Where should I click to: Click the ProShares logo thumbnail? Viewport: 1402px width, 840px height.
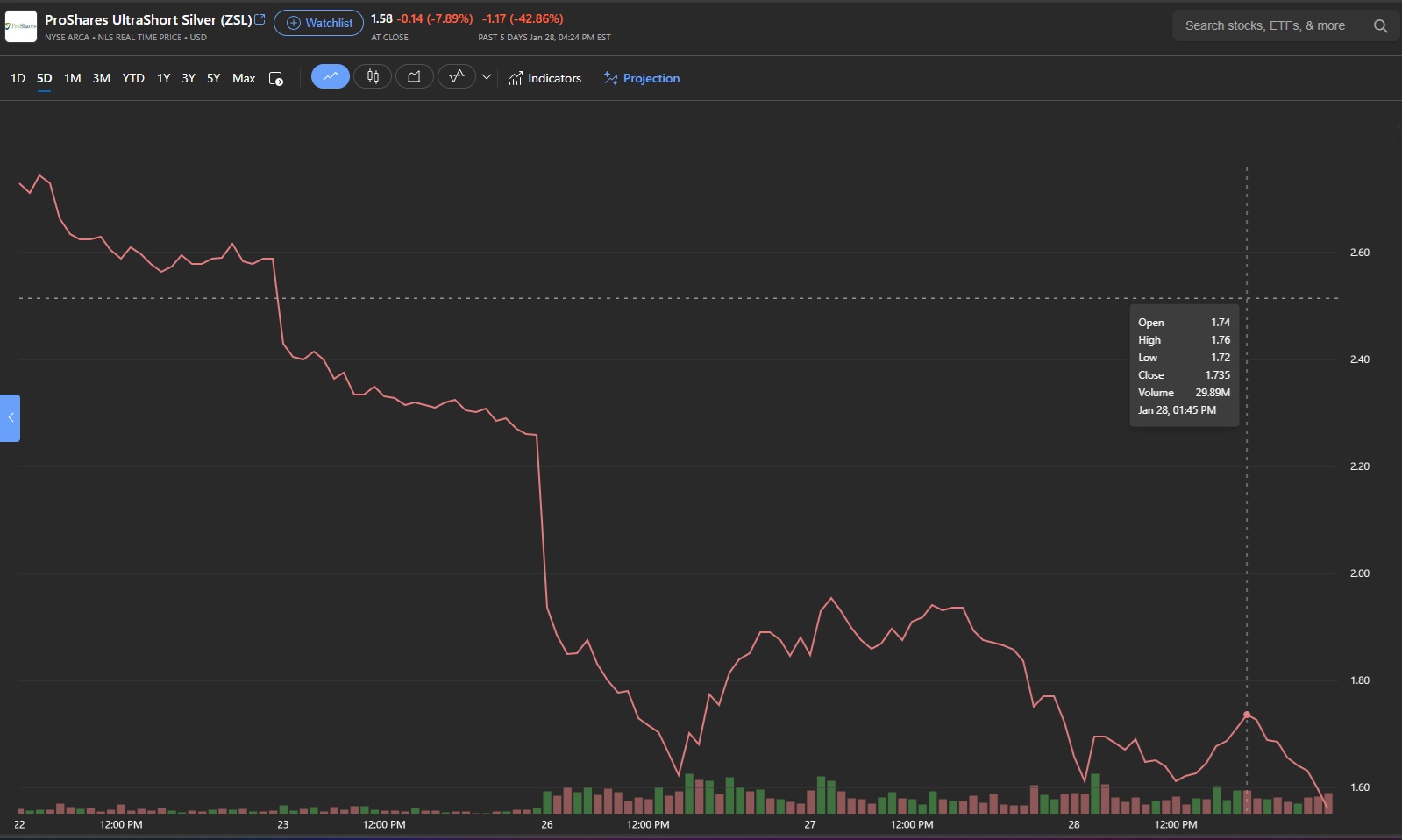click(x=21, y=26)
